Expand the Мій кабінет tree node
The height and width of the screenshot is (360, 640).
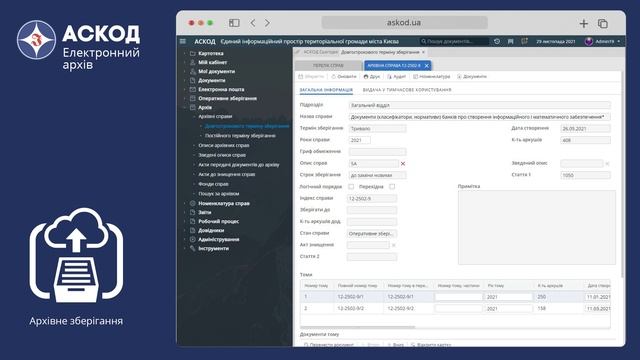(184, 62)
